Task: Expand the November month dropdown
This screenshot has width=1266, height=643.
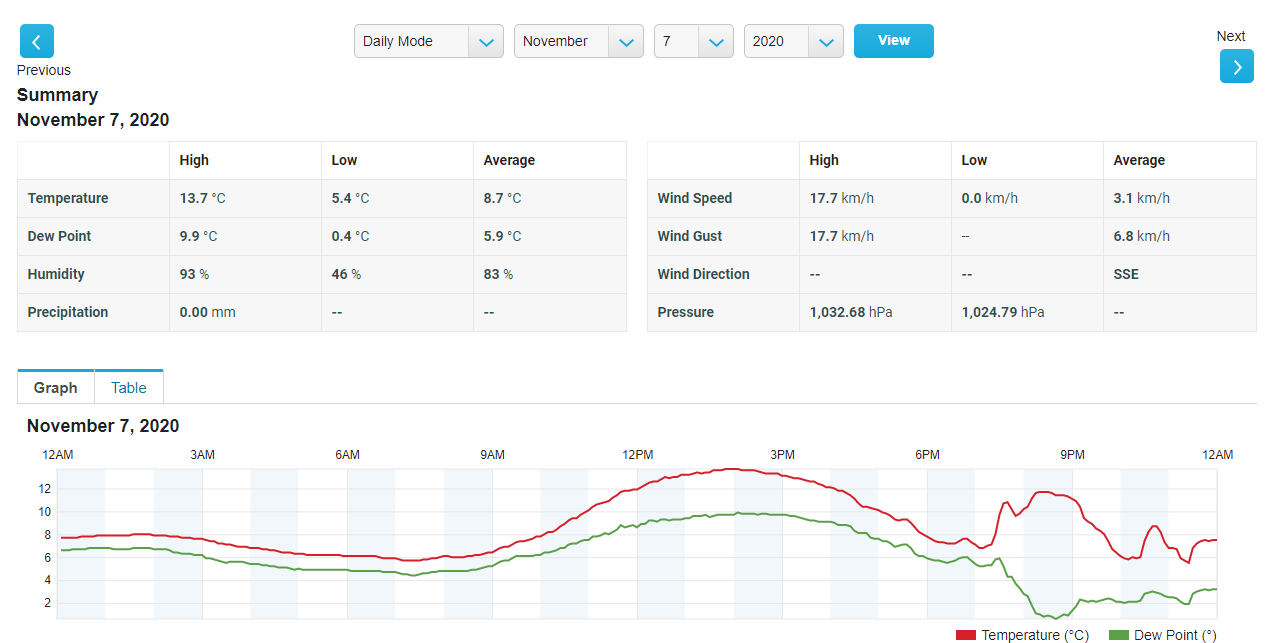Action: [x=578, y=41]
